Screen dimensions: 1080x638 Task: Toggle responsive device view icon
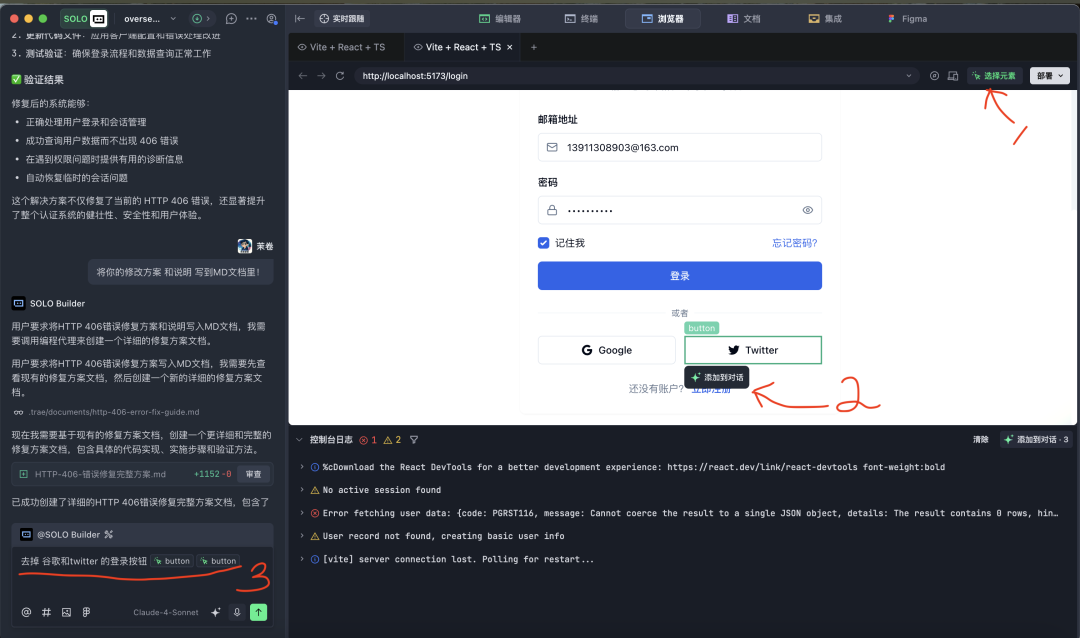coord(953,76)
